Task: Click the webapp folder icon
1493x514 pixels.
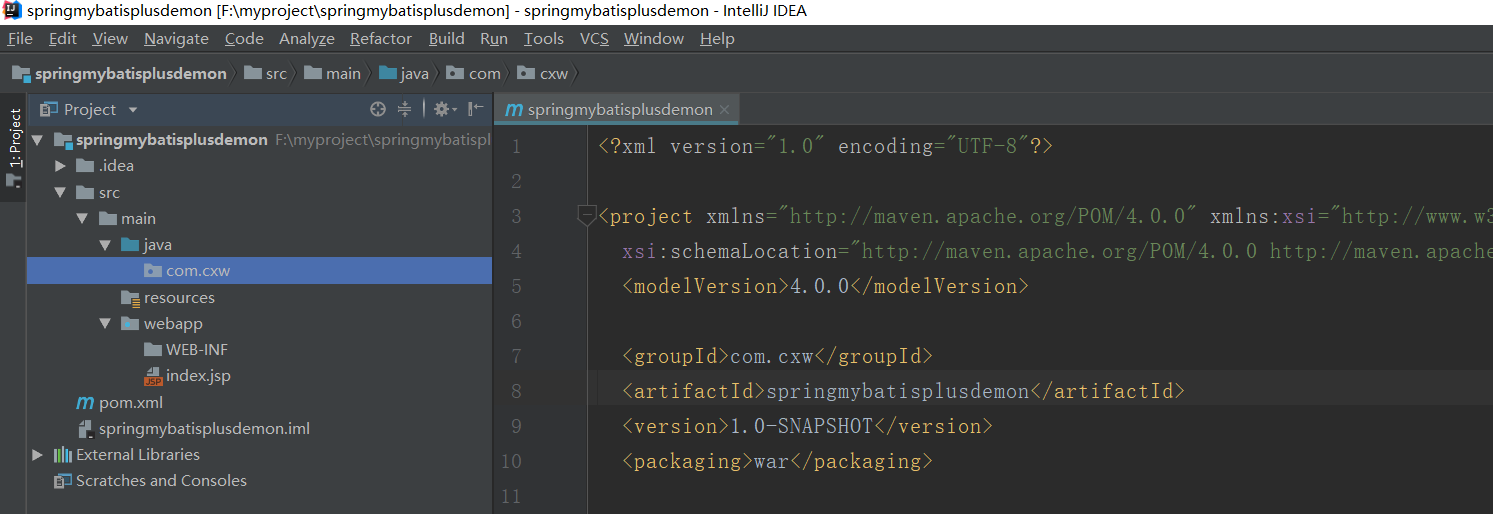Action: click(130, 323)
